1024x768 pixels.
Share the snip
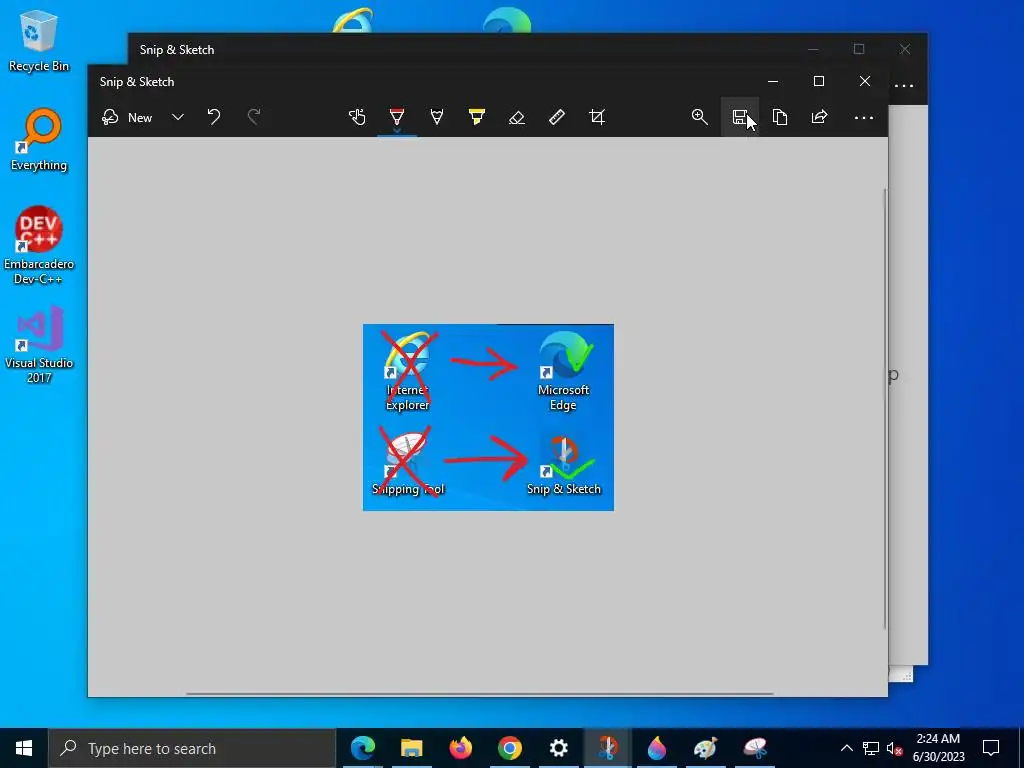point(820,117)
